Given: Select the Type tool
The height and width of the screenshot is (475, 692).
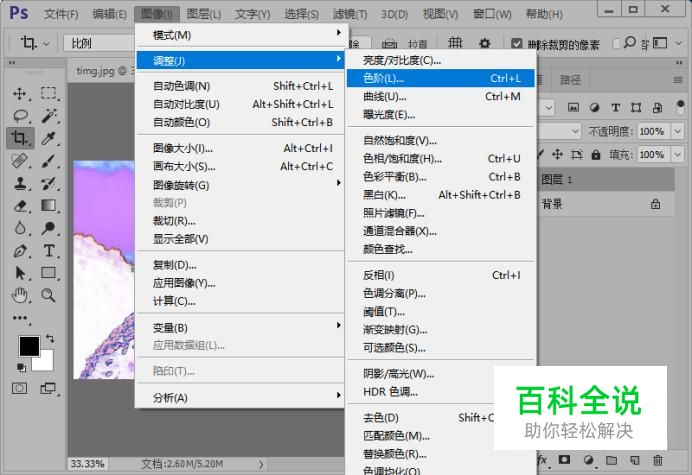Looking at the screenshot, I should (49, 251).
